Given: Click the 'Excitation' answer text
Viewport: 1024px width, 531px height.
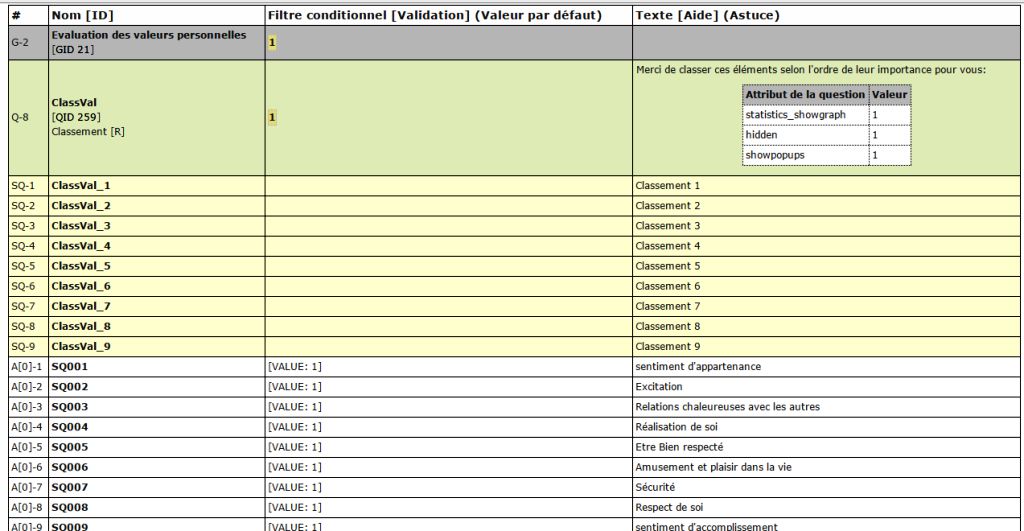Looking at the screenshot, I should click(x=659, y=387).
